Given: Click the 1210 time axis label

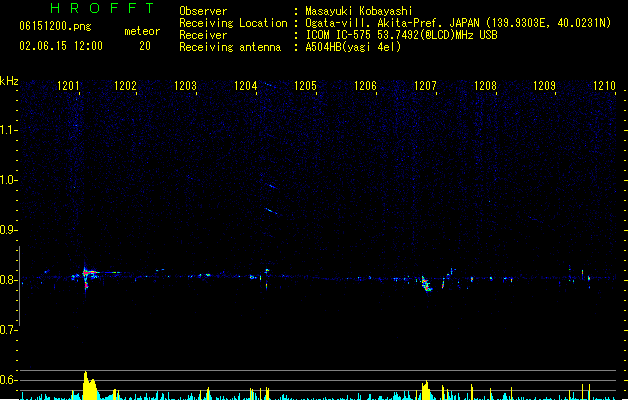Looking at the screenshot, I should pos(604,85).
